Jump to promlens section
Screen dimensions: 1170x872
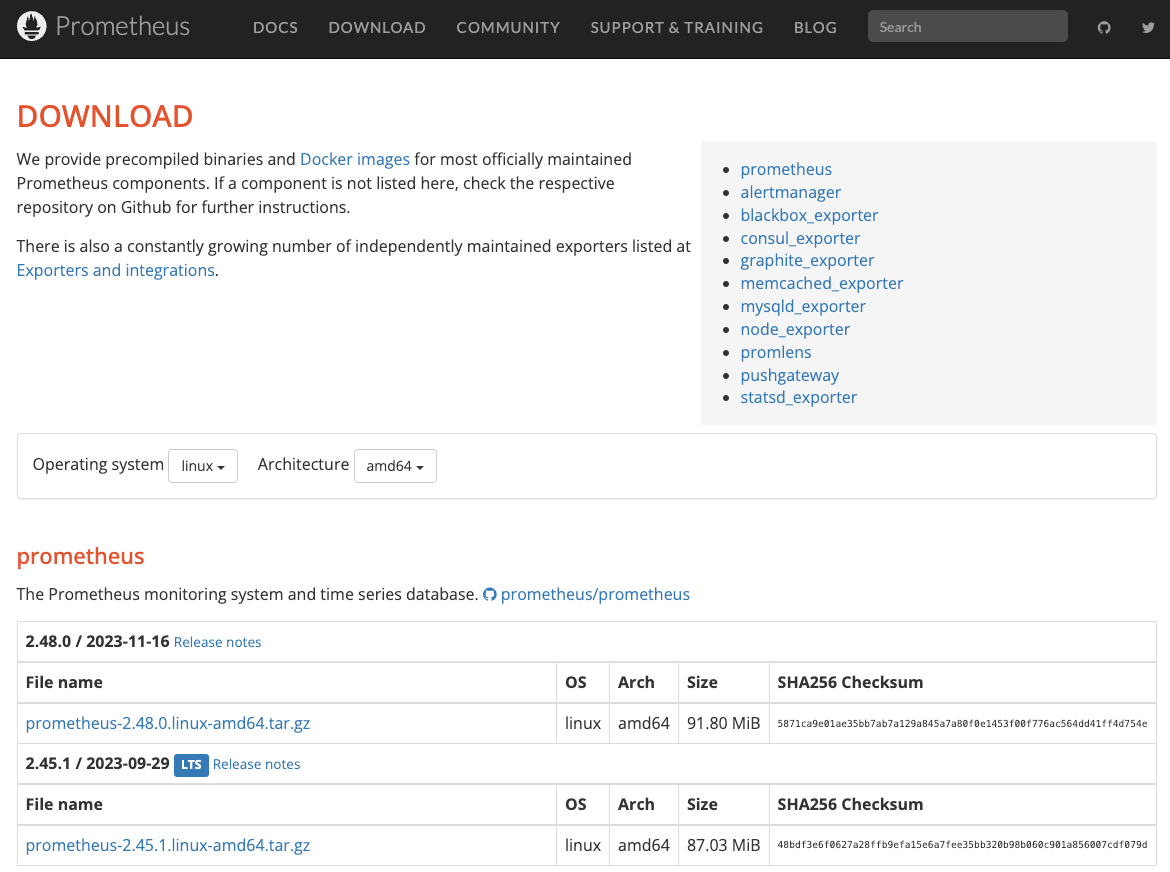[775, 352]
